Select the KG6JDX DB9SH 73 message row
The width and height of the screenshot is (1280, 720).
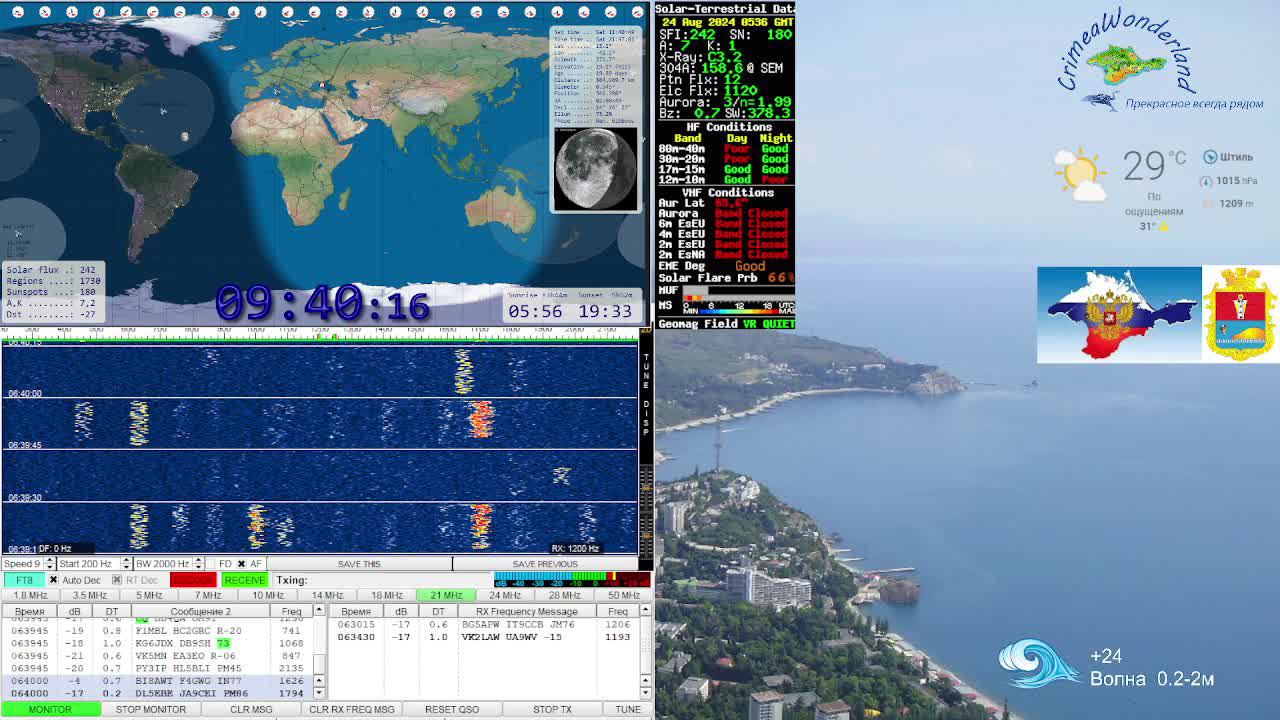tap(158, 643)
